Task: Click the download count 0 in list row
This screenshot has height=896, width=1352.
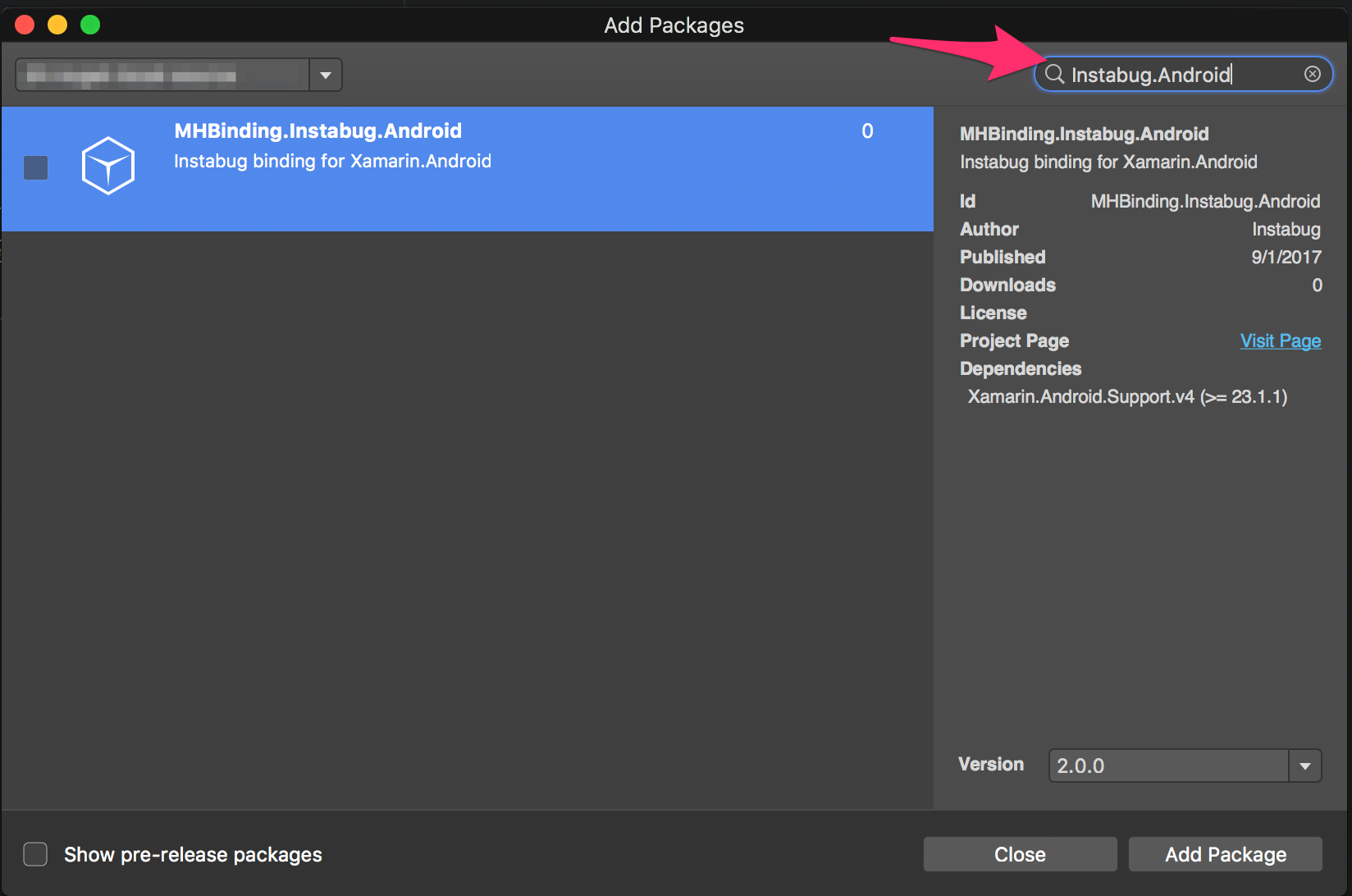Action: 867,130
